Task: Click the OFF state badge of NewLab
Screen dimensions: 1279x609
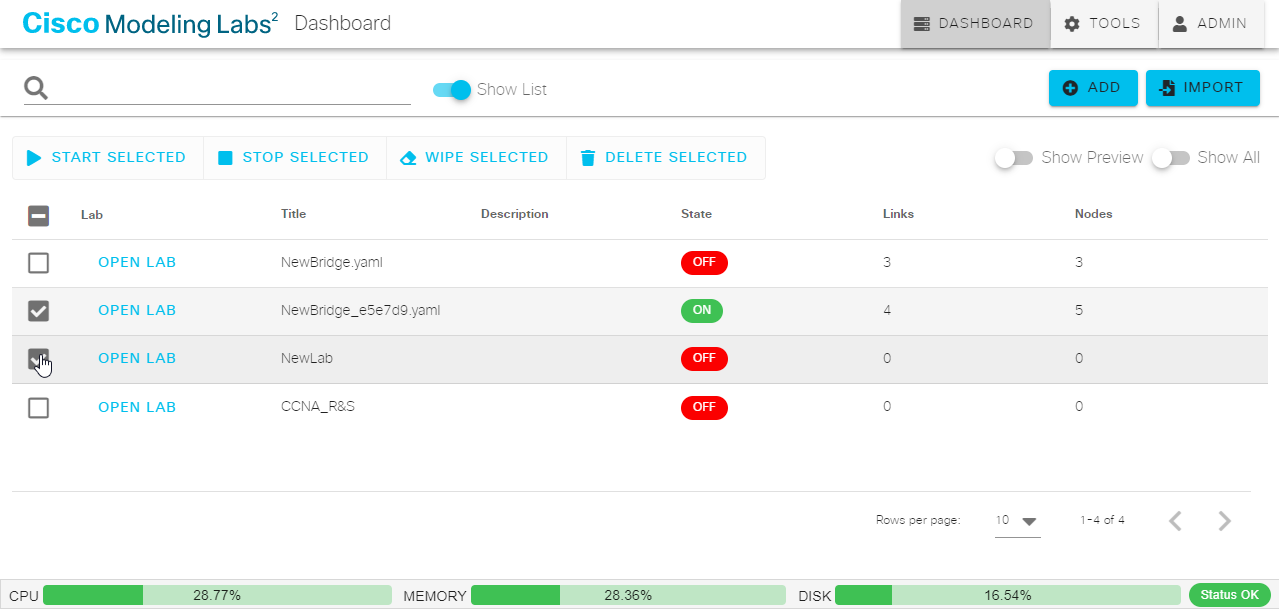Action: [x=704, y=359]
